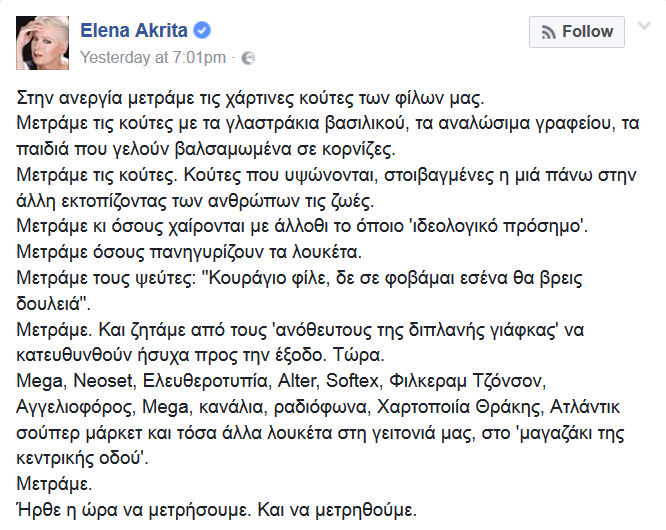Click the word 'Neoset' in the post
This screenshot has height=530, width=666.
click(x=104, y=381)
